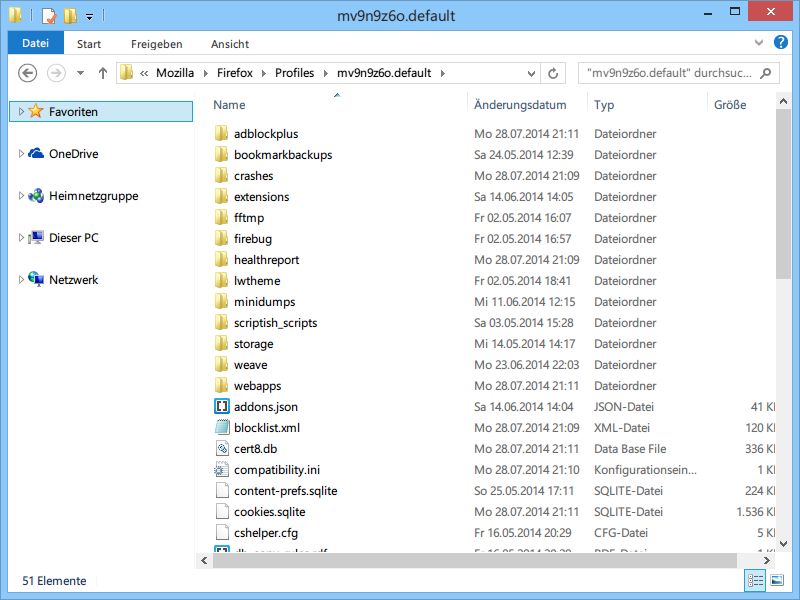This screenshot has width=800, height=600.
Task: Click the Mozilla breadcrumb segment
Action: click(x=175, y=73)
